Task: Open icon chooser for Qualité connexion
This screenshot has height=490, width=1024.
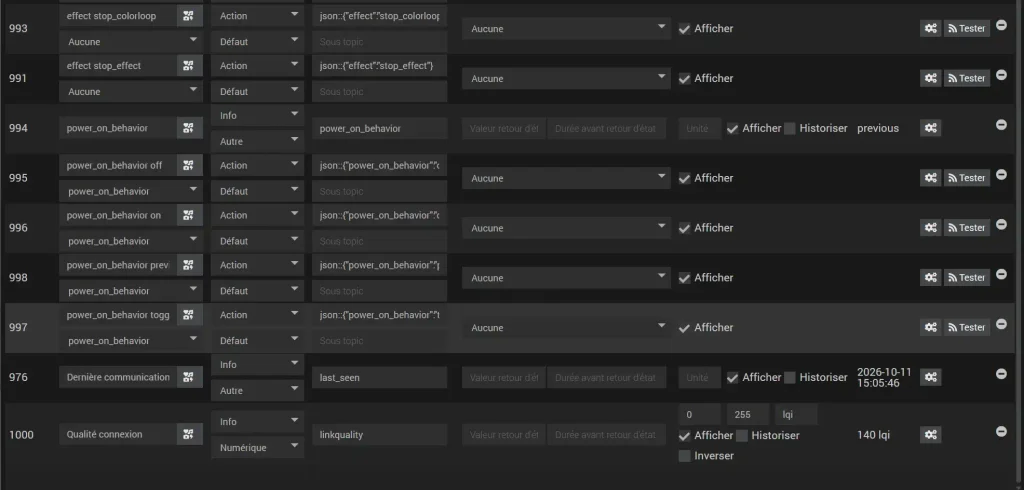Action: coord(189,434)
